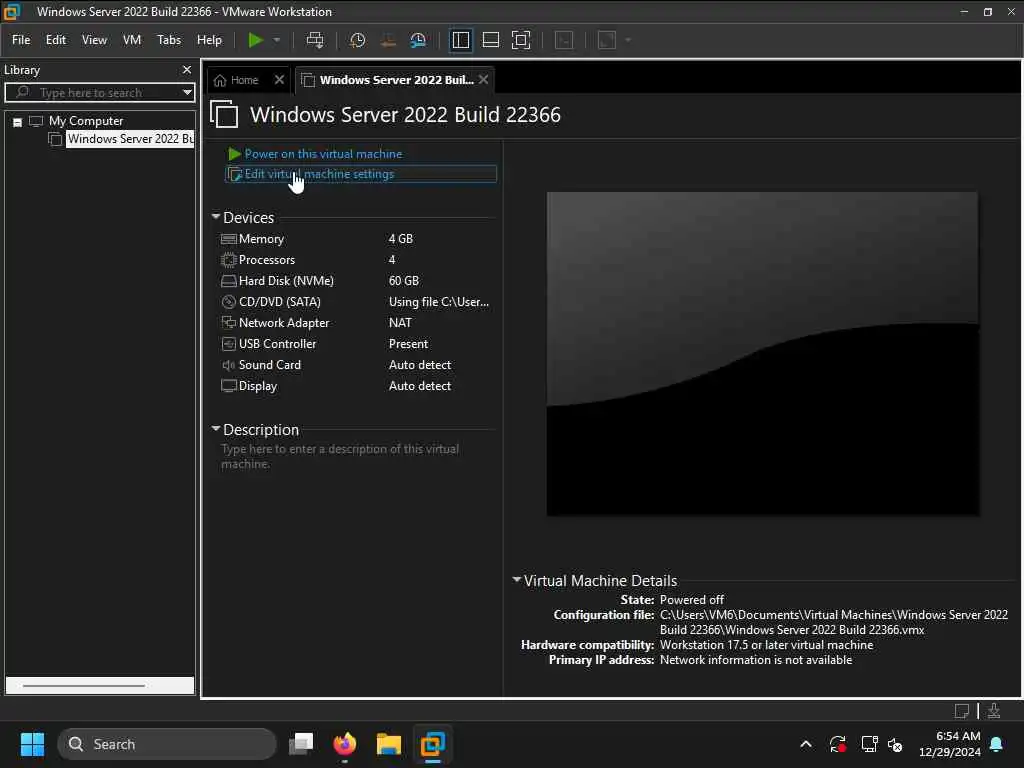Collapse the Description section
Screen dimensions: 1024x768
pyautogui.click(x=216, y=428)
